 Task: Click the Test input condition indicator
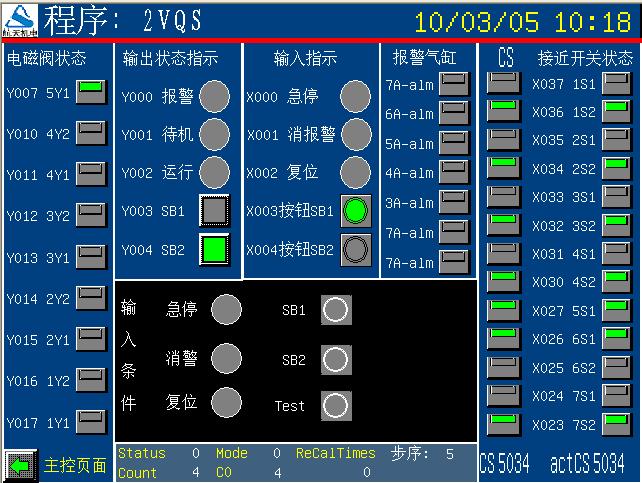336,406
